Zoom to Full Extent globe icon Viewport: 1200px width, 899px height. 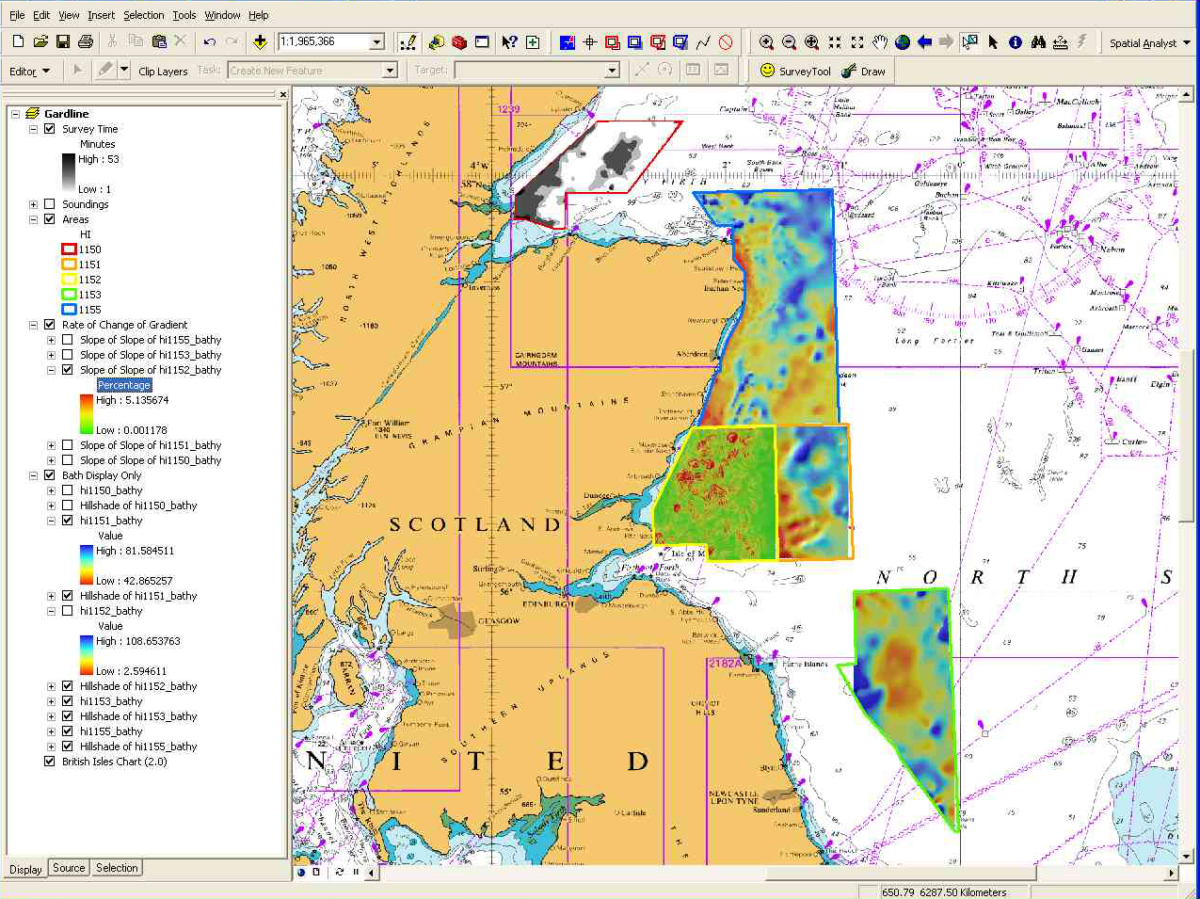coord(903,42)
